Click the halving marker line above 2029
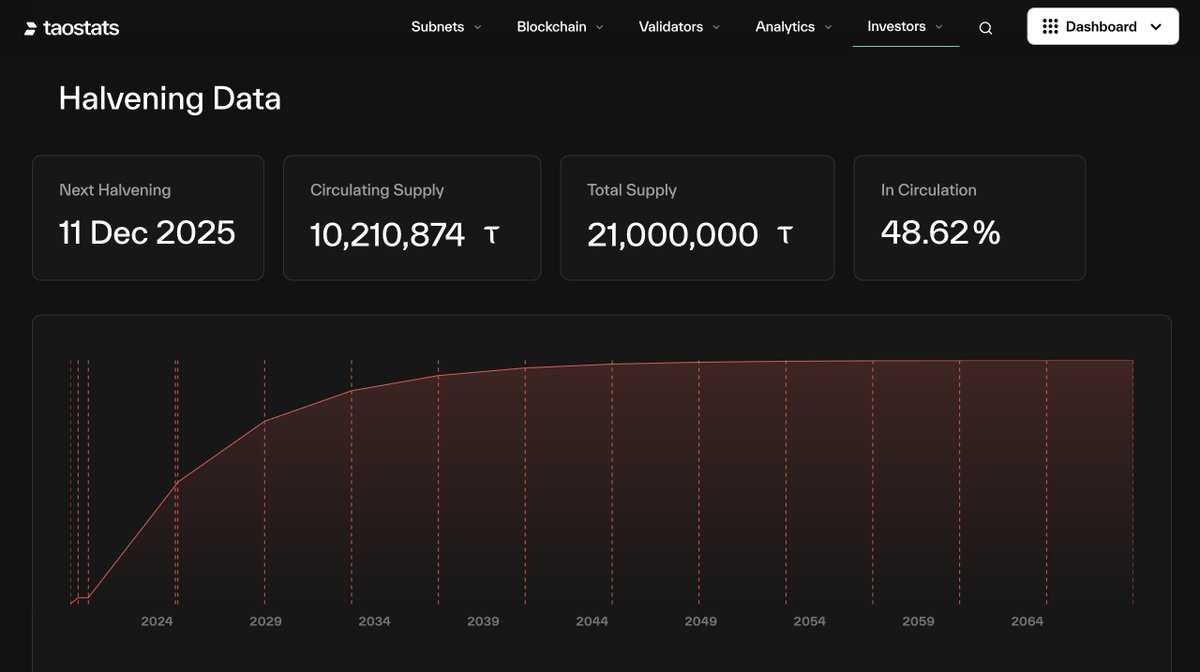1200x672 pixels. click(265, 480)
